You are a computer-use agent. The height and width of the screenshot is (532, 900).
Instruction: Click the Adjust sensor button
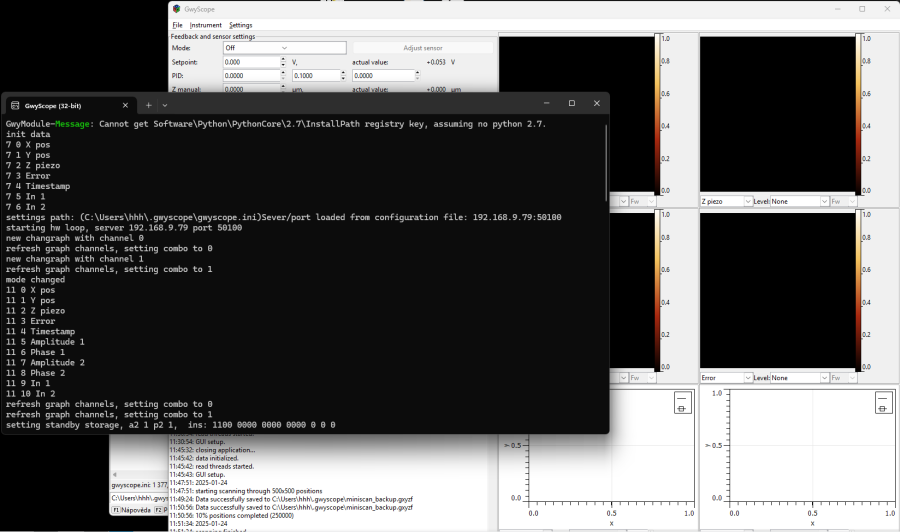[x=422, y=47]
